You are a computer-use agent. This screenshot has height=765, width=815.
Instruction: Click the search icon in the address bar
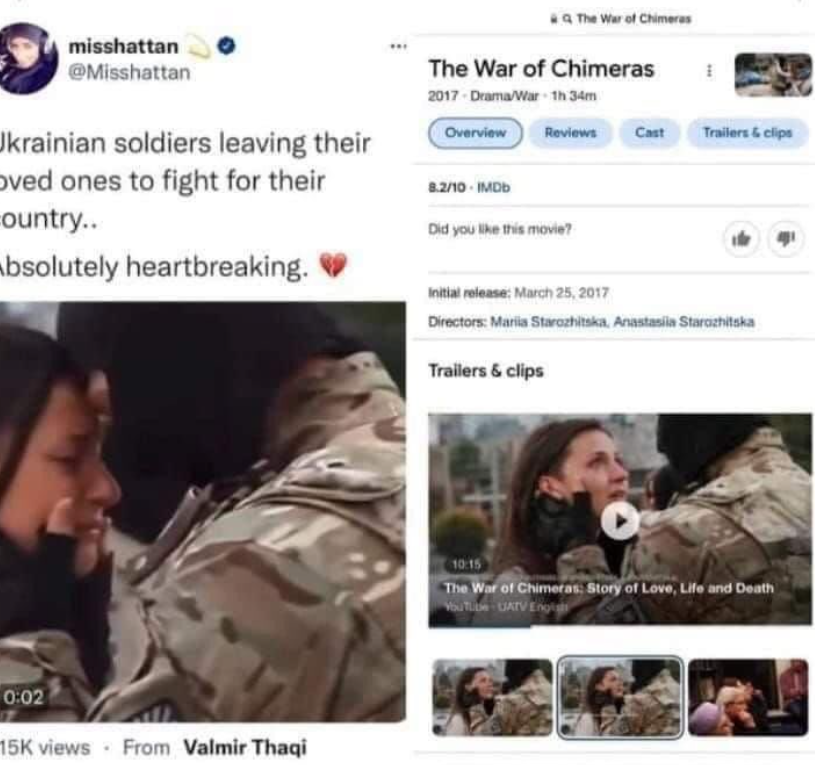pyautogui.click(x=568, y=19)
